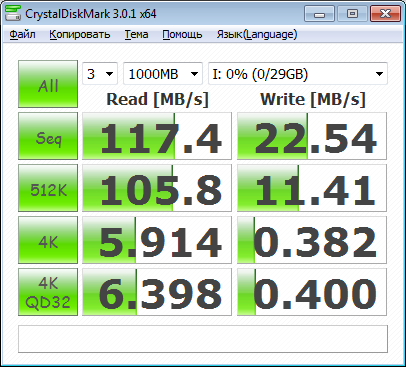Start the 4K QD32 test
The image size is (406, 367).
48,292
